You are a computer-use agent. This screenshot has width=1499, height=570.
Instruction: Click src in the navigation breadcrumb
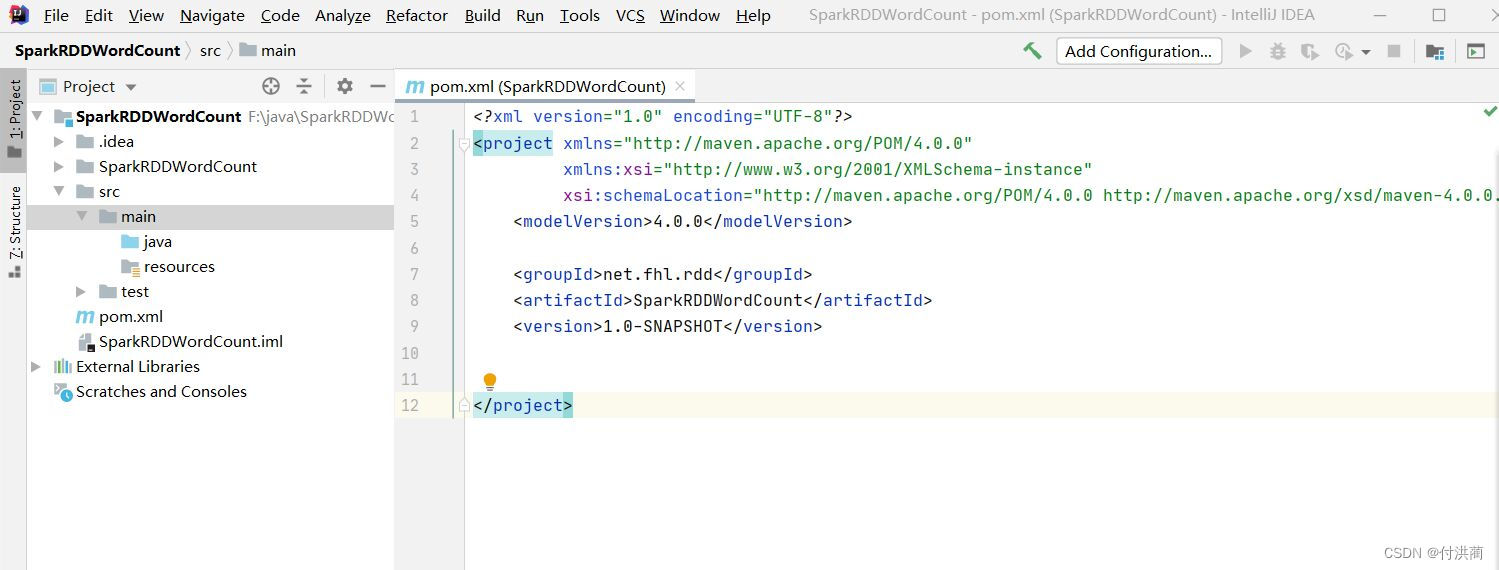[210, 50]
